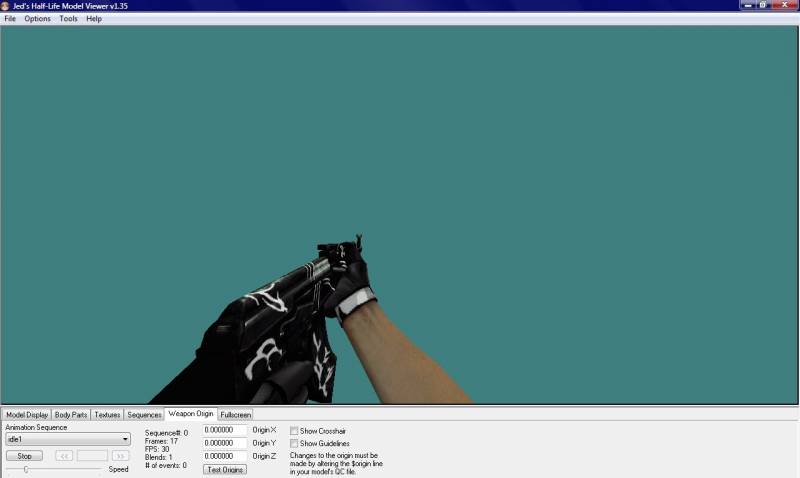The height and width of the screenshot is (478, 800).
Task: Minimize the model viewer window
Action: point(747,5)
